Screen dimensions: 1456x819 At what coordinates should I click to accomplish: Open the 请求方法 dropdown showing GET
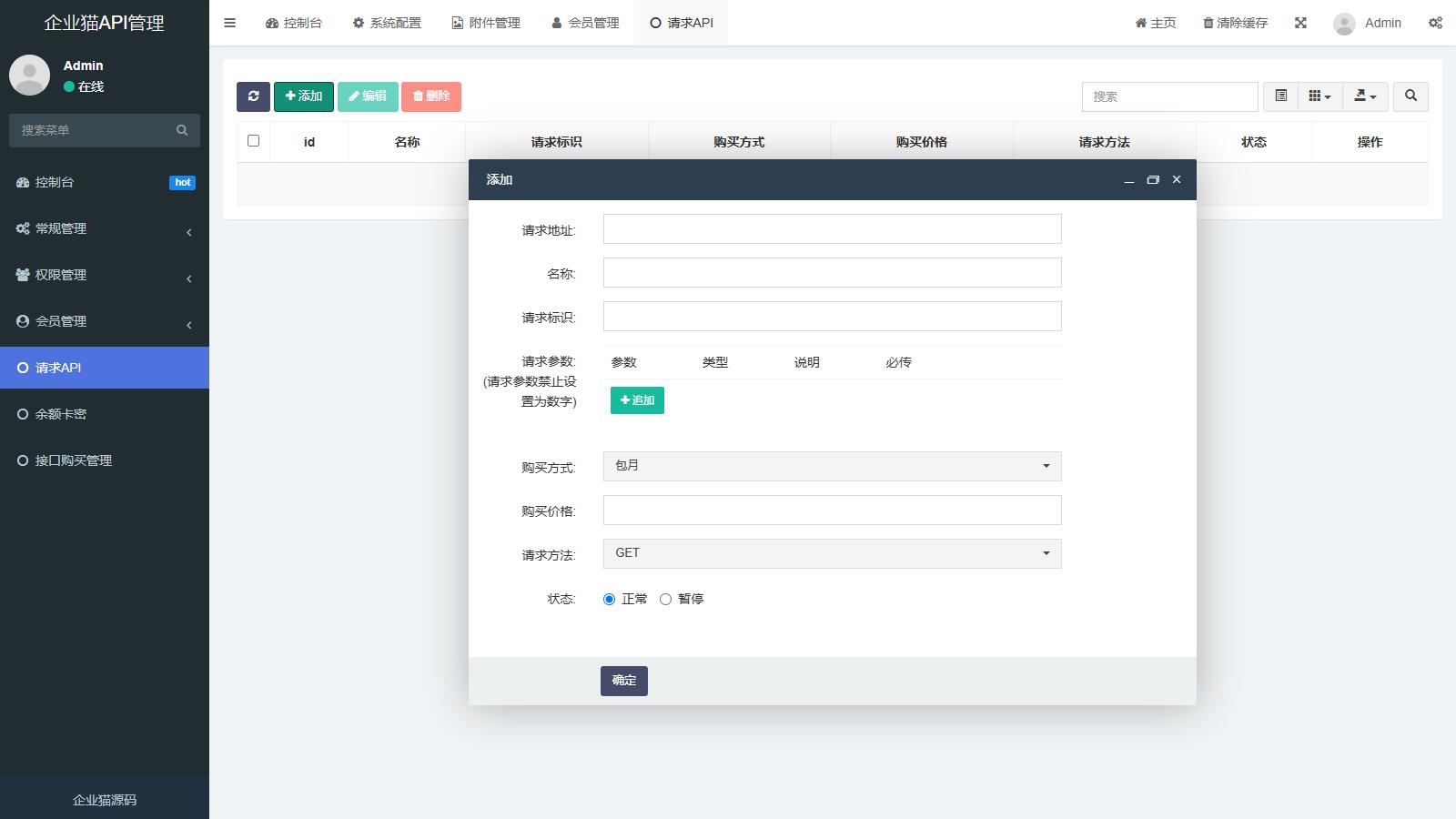832,553
